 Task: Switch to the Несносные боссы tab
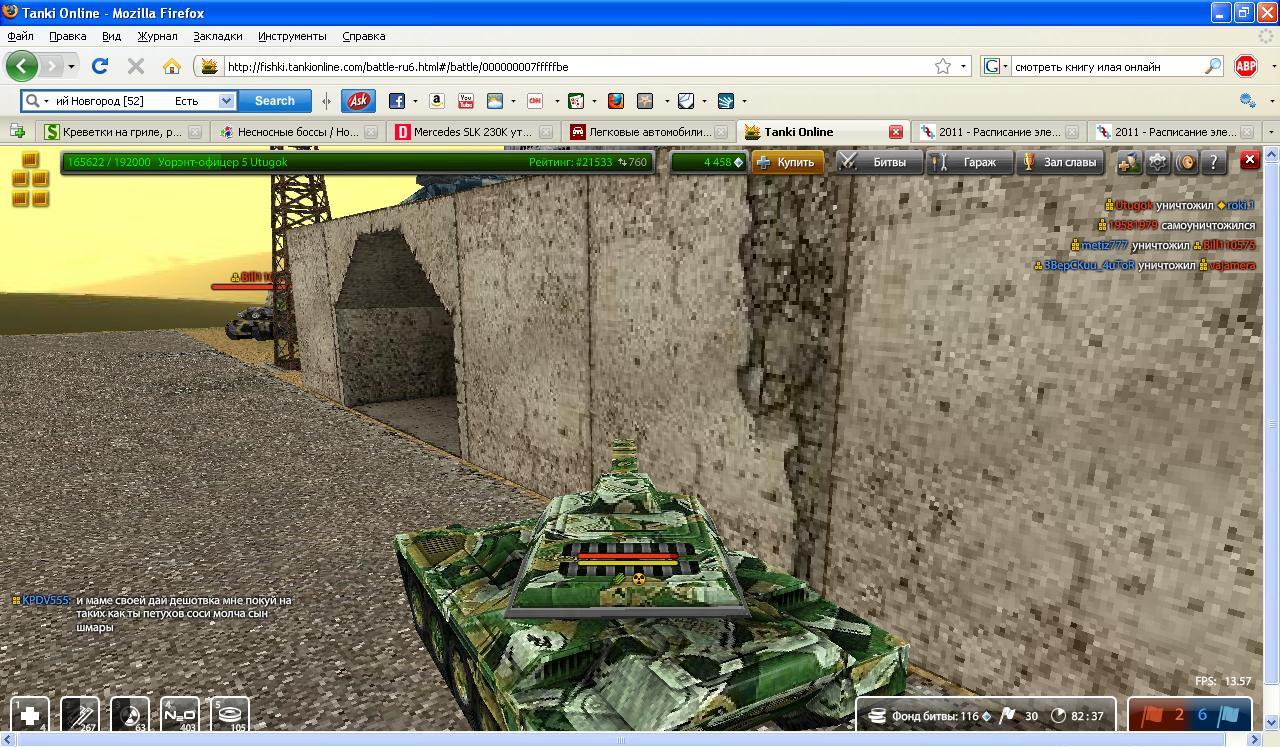point(298,132)
